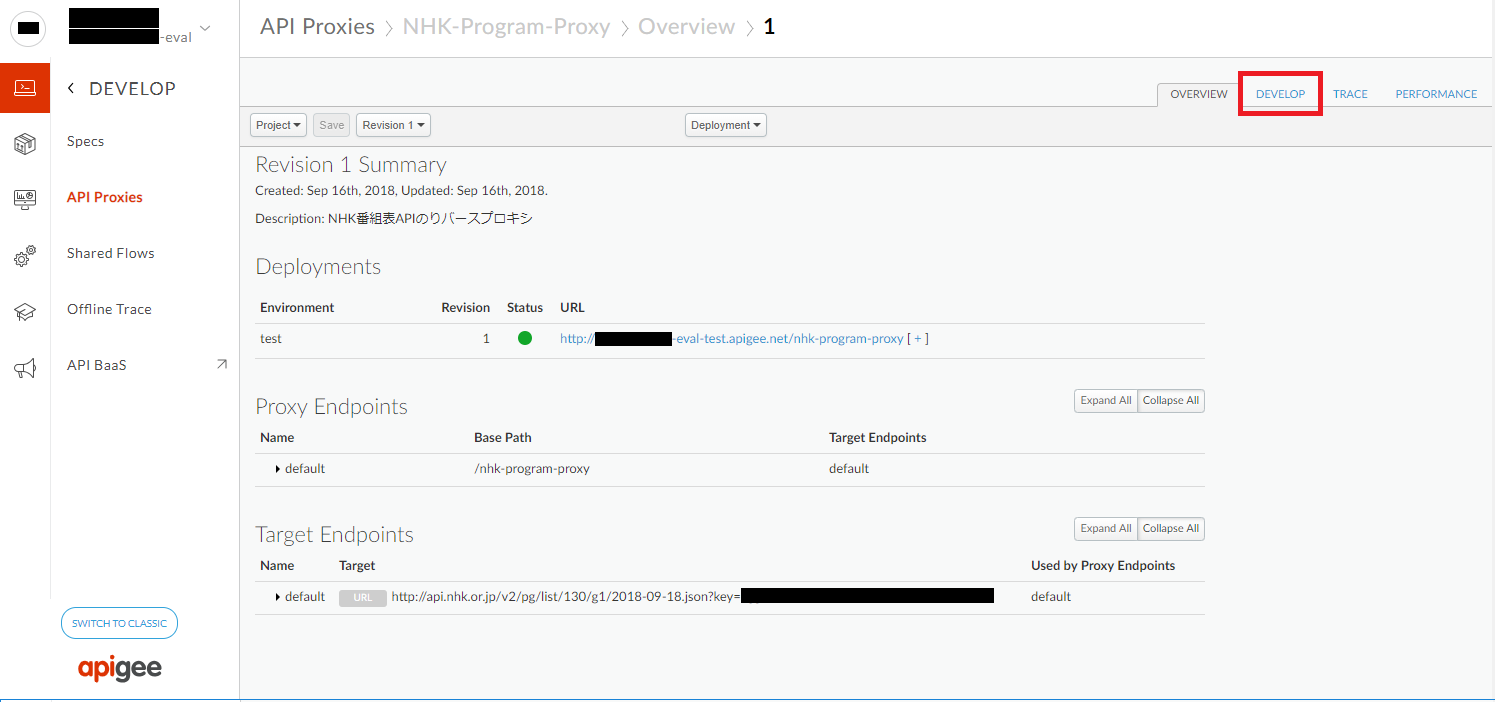Expand the default Proxy Endpoint row
Image resolution: width=1495 pixels, height=702 pixels.
(x=278, y=467)
